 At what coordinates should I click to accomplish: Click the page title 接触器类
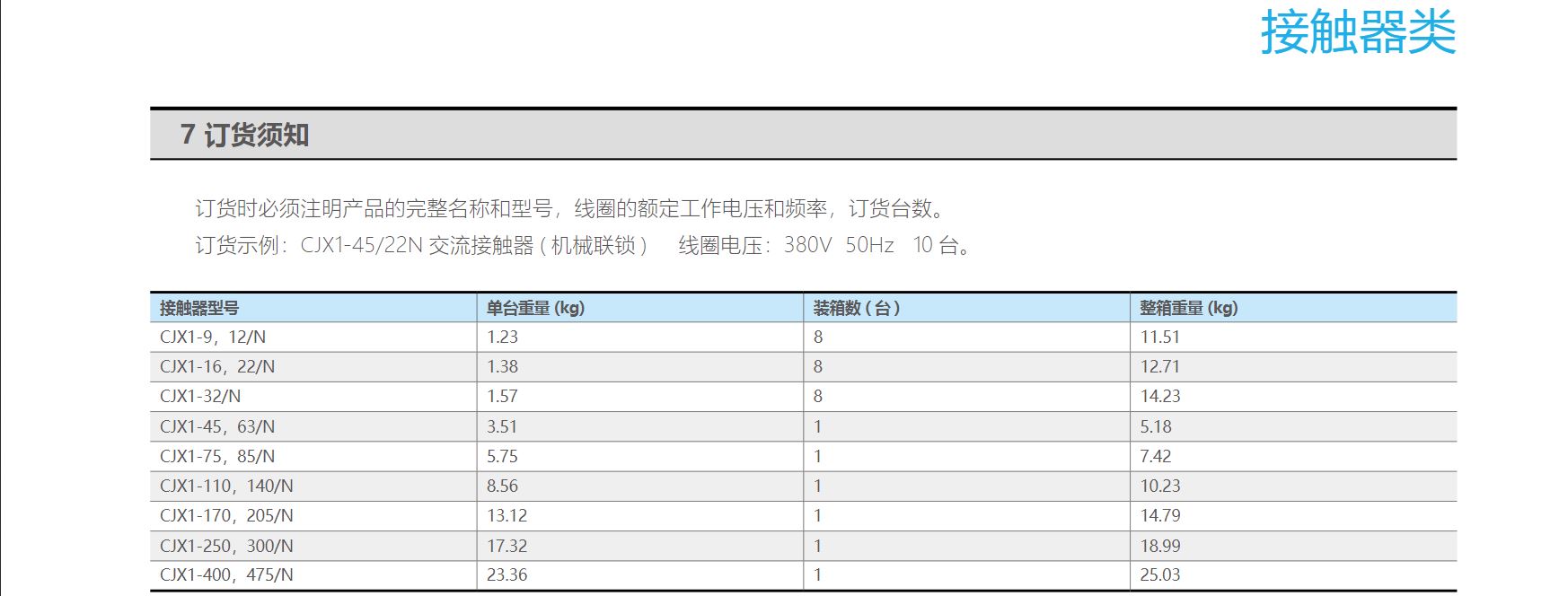tap(1358, 32)
